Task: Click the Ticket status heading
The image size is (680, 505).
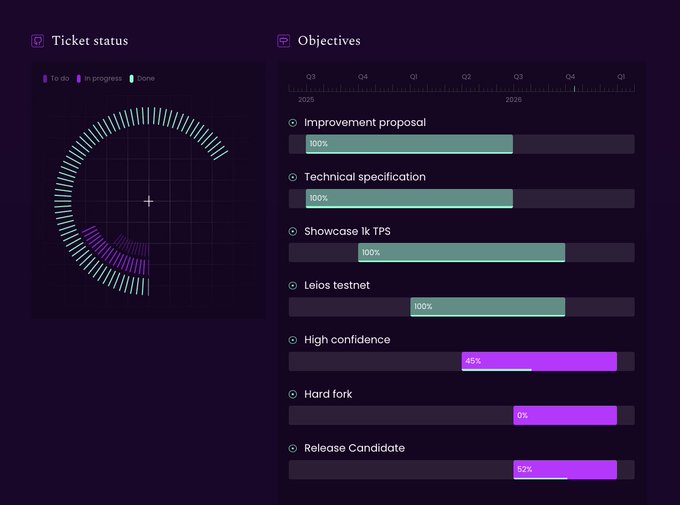Action: 90,41
